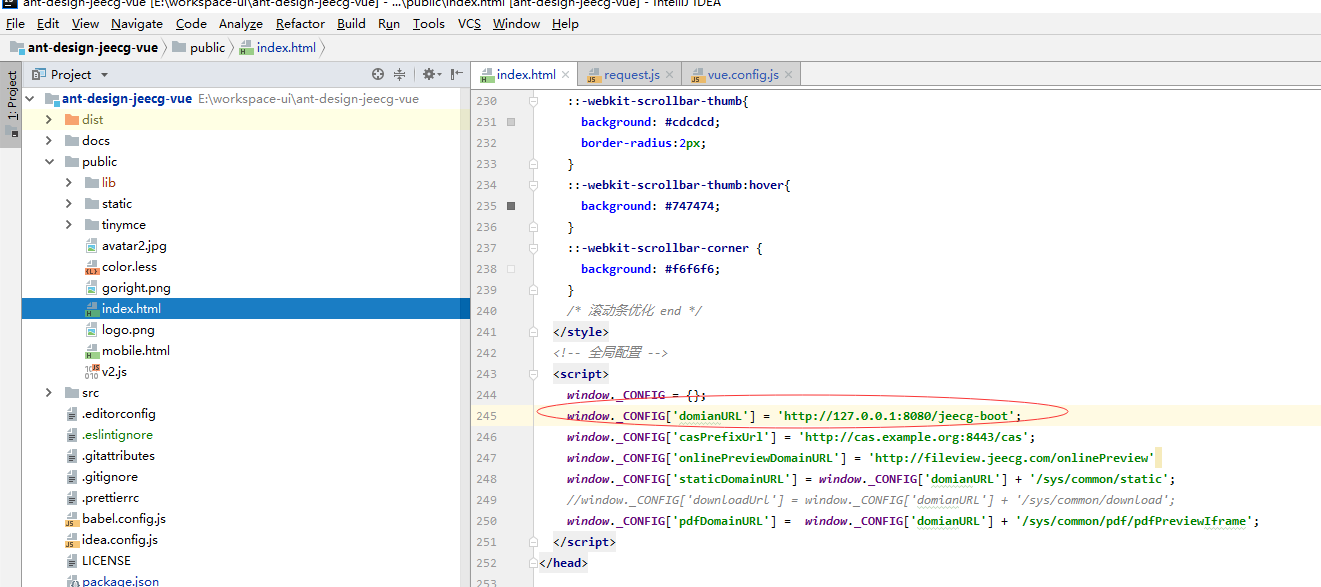Viewport: 1321px width, 587px height.
Task: Click the #747474 gutter color swatch
Action: (511, 206)
